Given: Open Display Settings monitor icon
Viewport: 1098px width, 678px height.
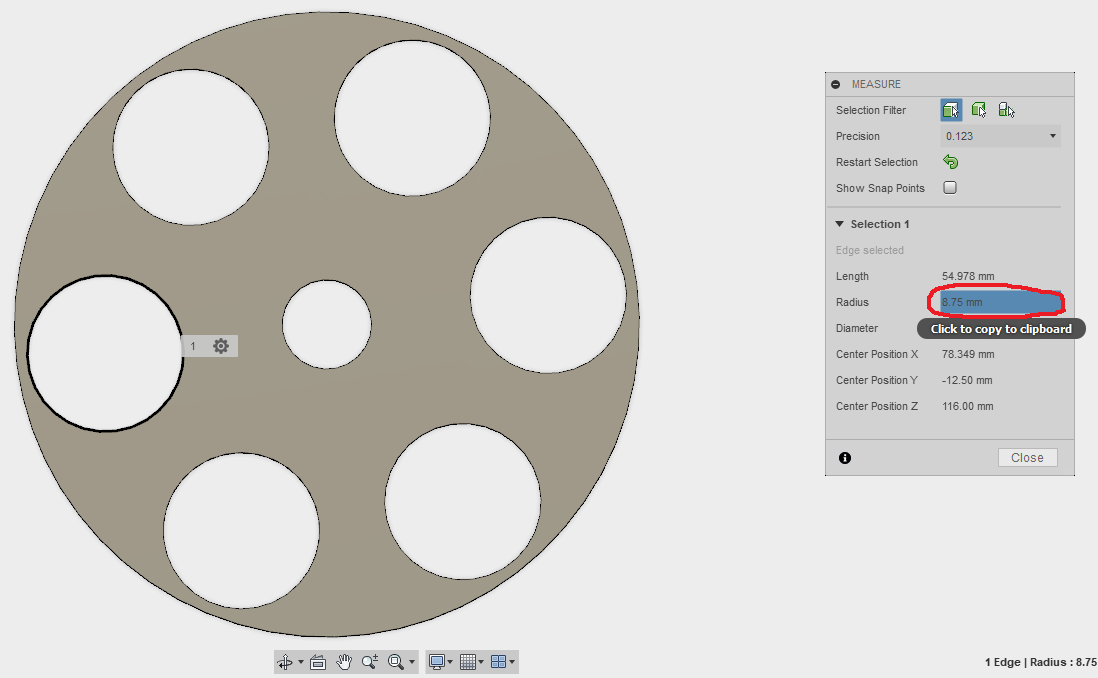Looking at the screenshot, I should (x=437, y=662).
